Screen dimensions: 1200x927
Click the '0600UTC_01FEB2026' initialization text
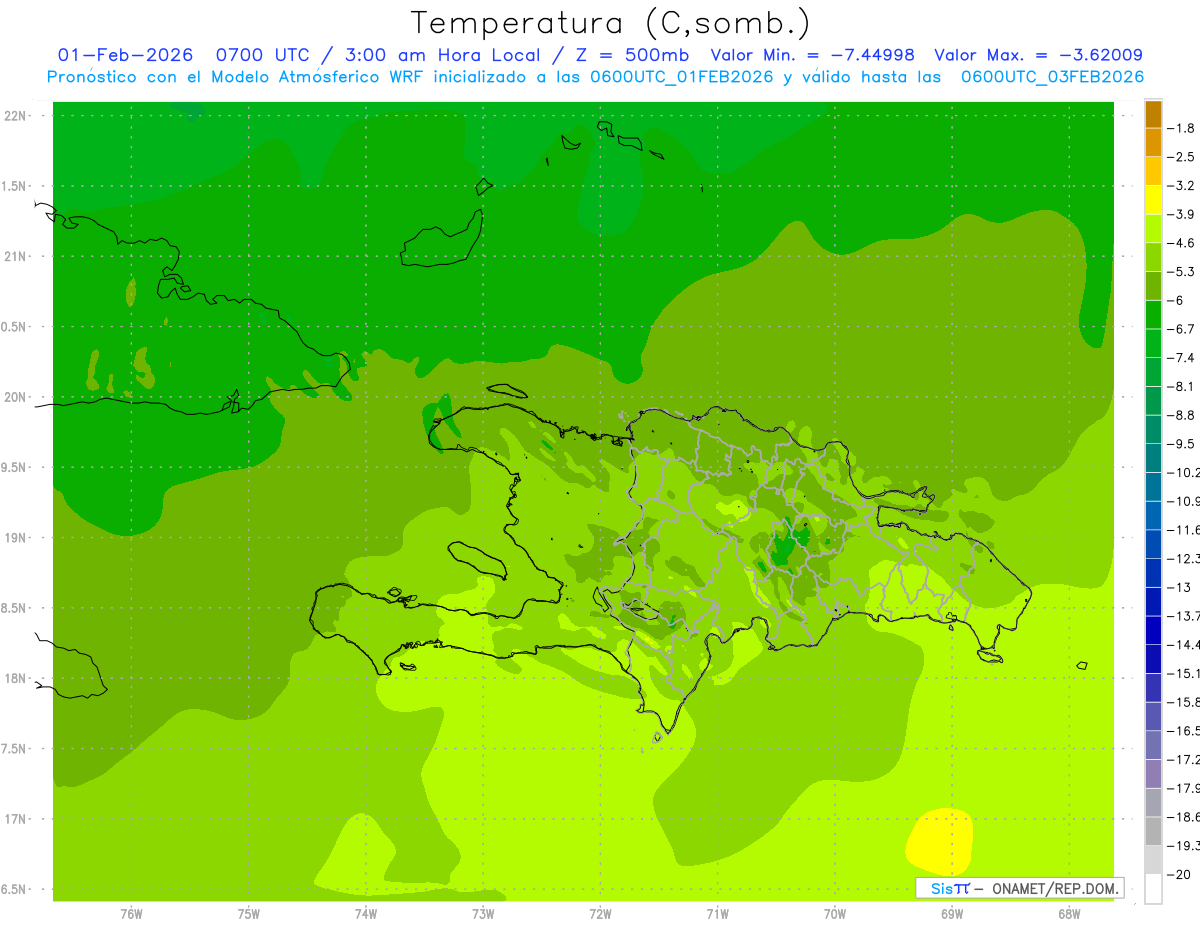(682, 77)
